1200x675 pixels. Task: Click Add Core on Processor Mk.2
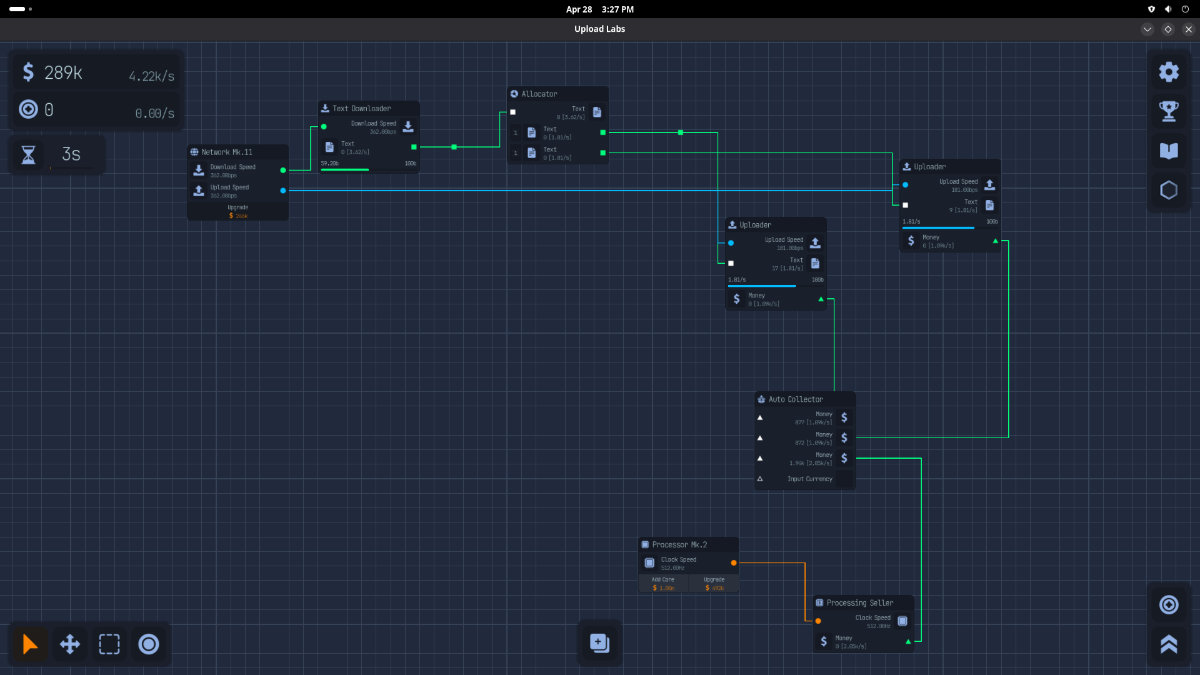tap(664, 584)
